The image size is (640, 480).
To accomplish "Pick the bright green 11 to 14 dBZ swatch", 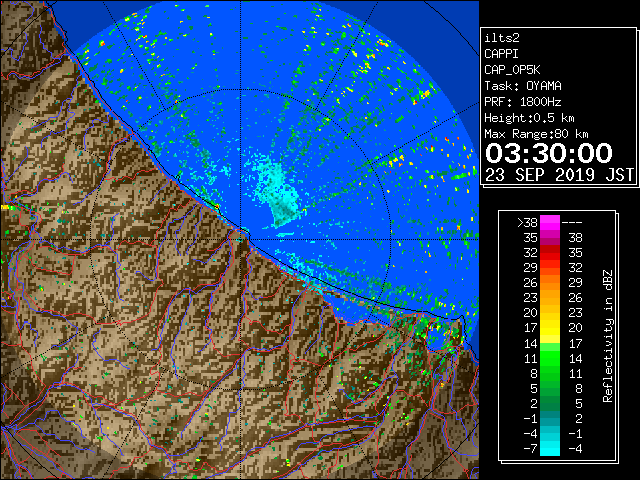I will 550,358.
